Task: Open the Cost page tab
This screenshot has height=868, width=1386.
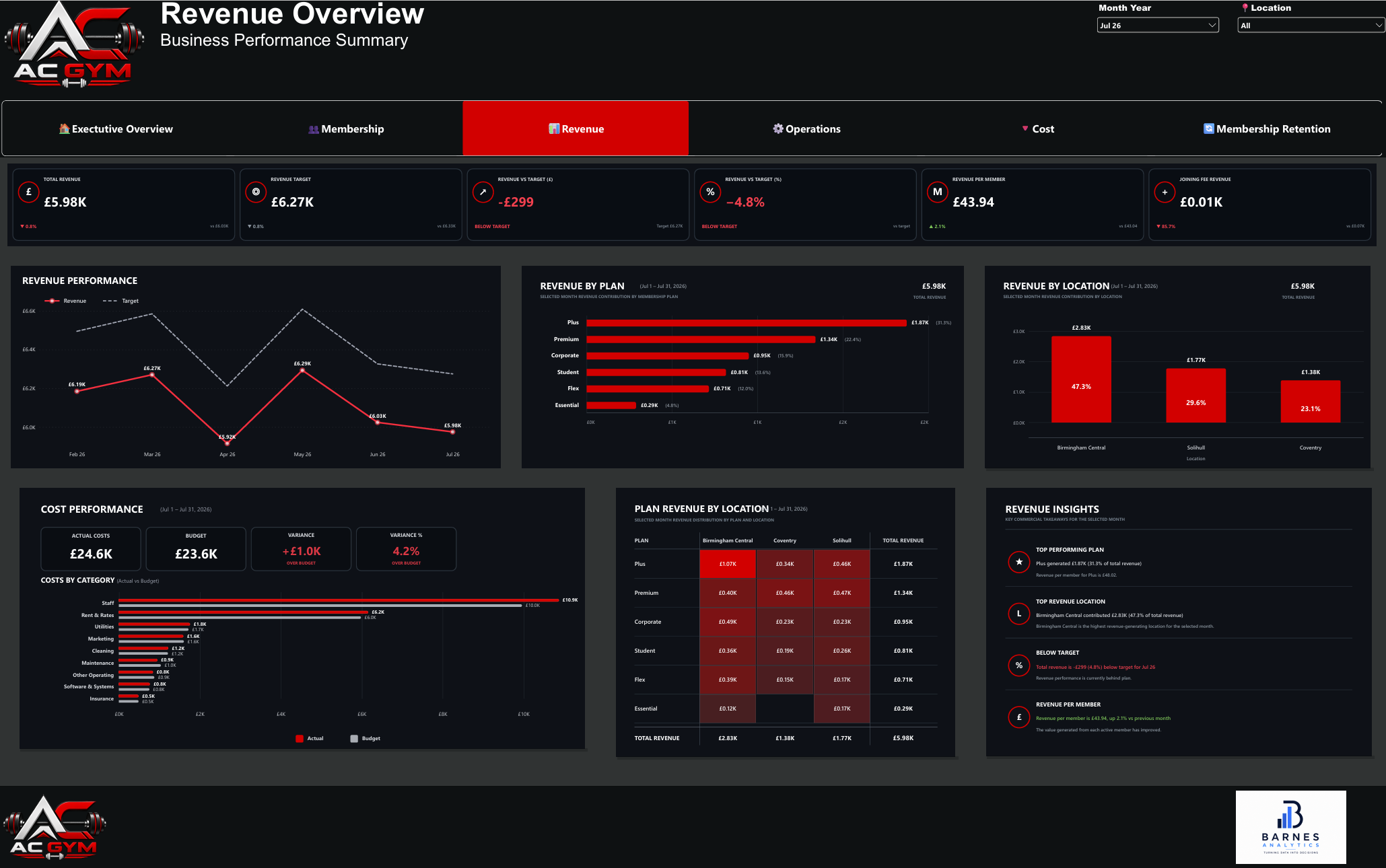Action: (1037, 129)
